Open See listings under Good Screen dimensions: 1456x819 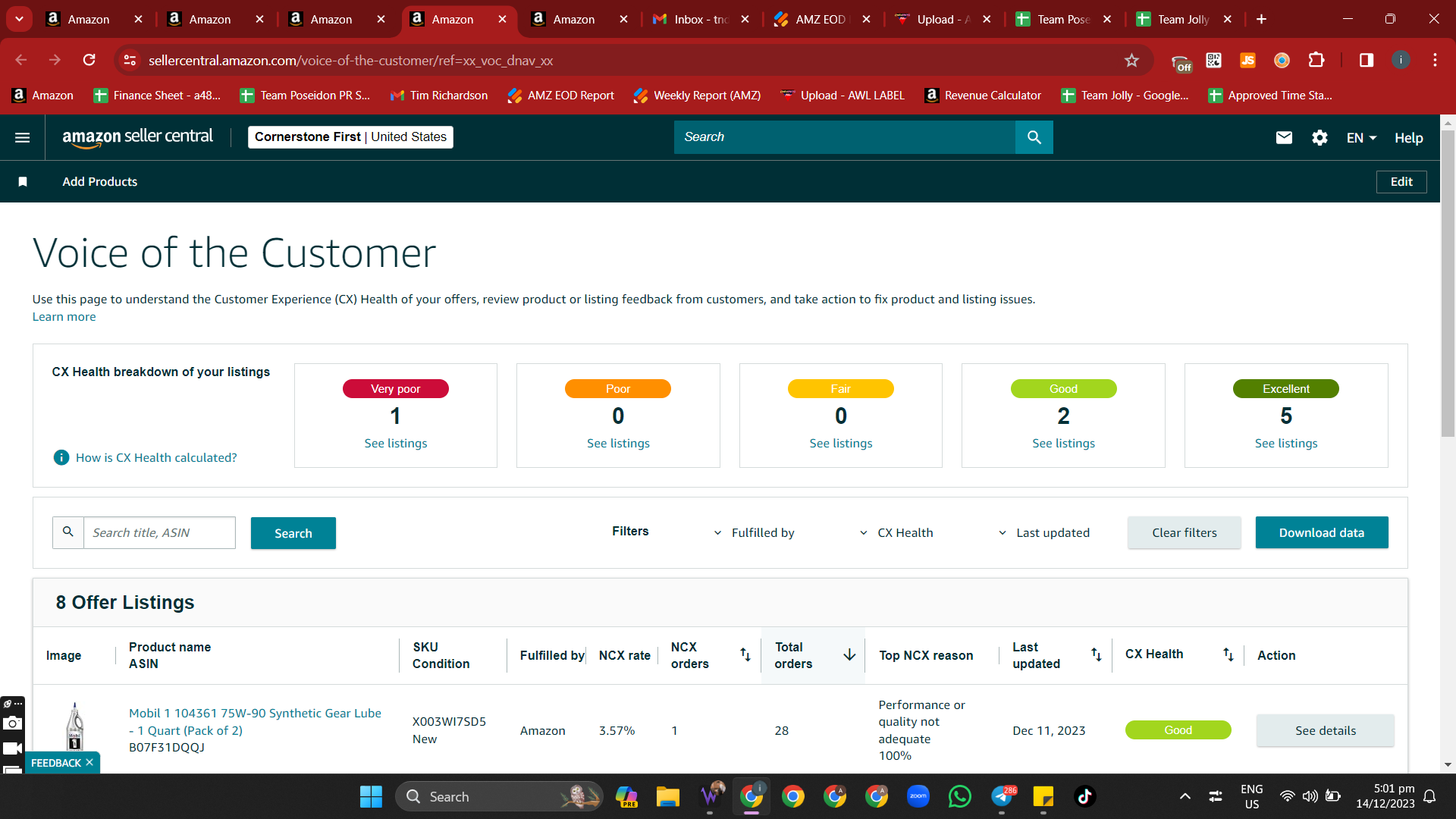click(1063, 443)
